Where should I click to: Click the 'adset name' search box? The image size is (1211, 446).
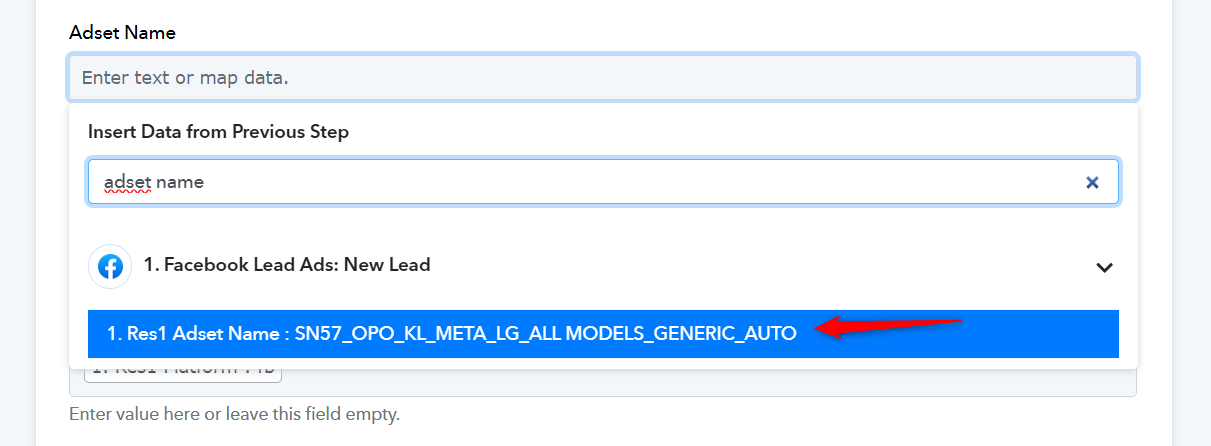click(603, 182)
